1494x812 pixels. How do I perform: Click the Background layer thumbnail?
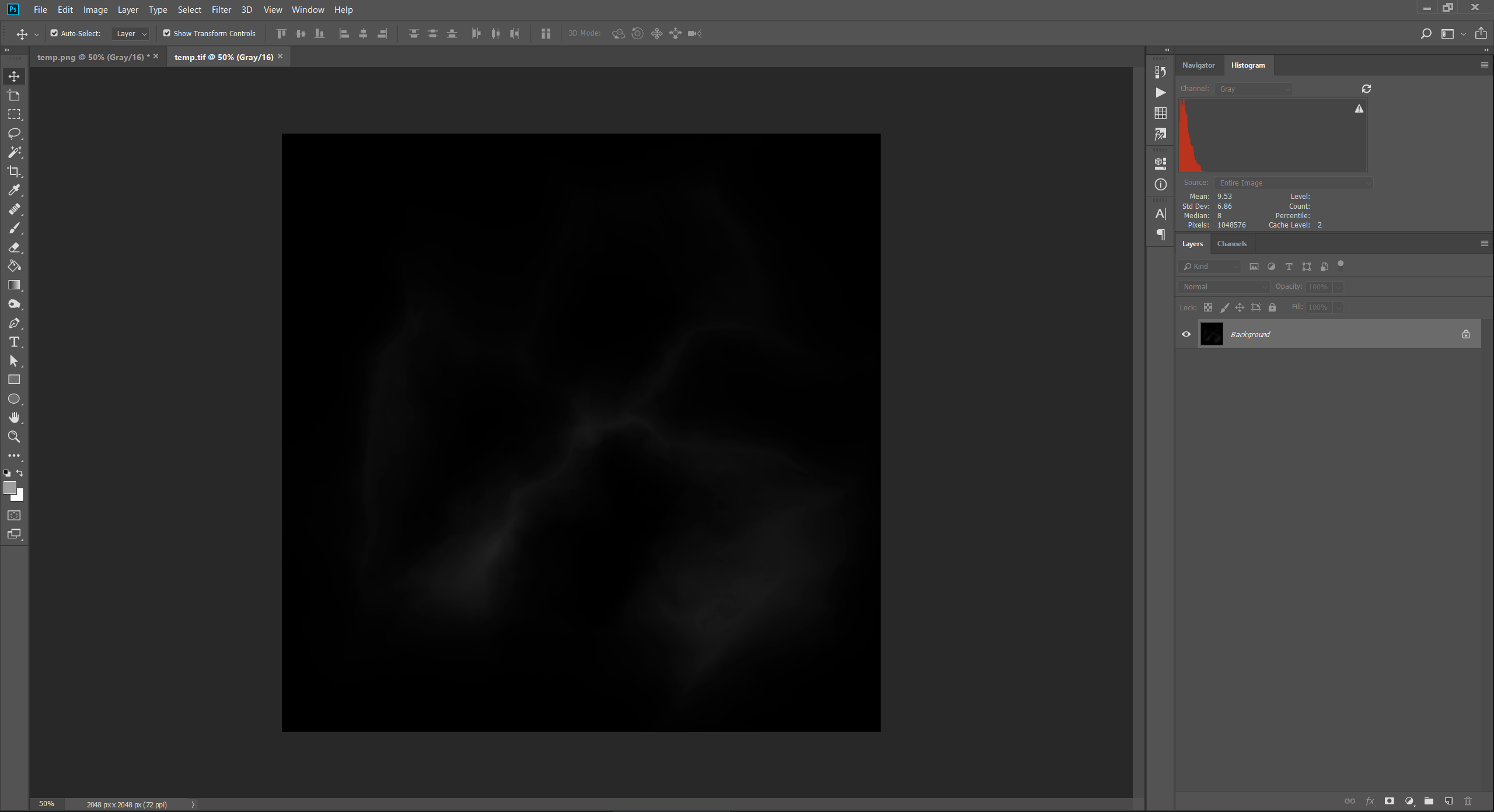1212,334
